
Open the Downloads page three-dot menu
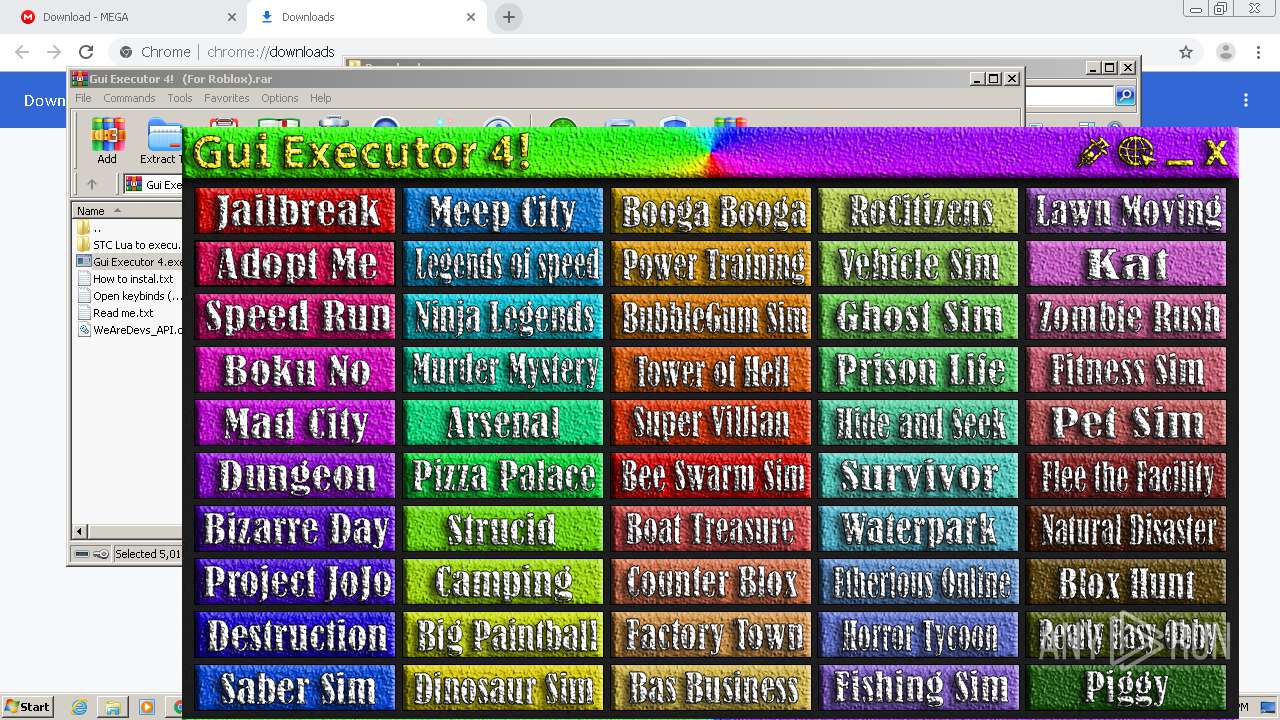[x=1246, y=100]
